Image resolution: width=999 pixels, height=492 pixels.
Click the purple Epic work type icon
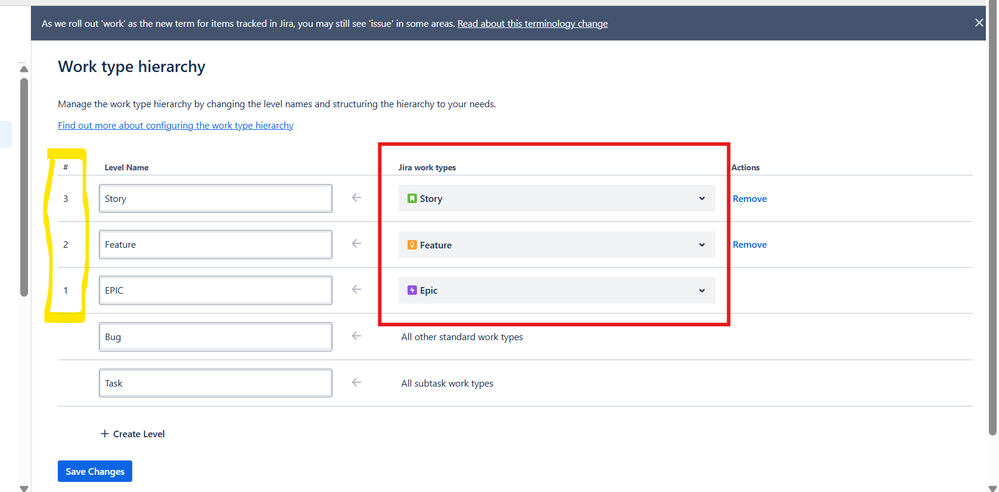(x=412, y=291)
